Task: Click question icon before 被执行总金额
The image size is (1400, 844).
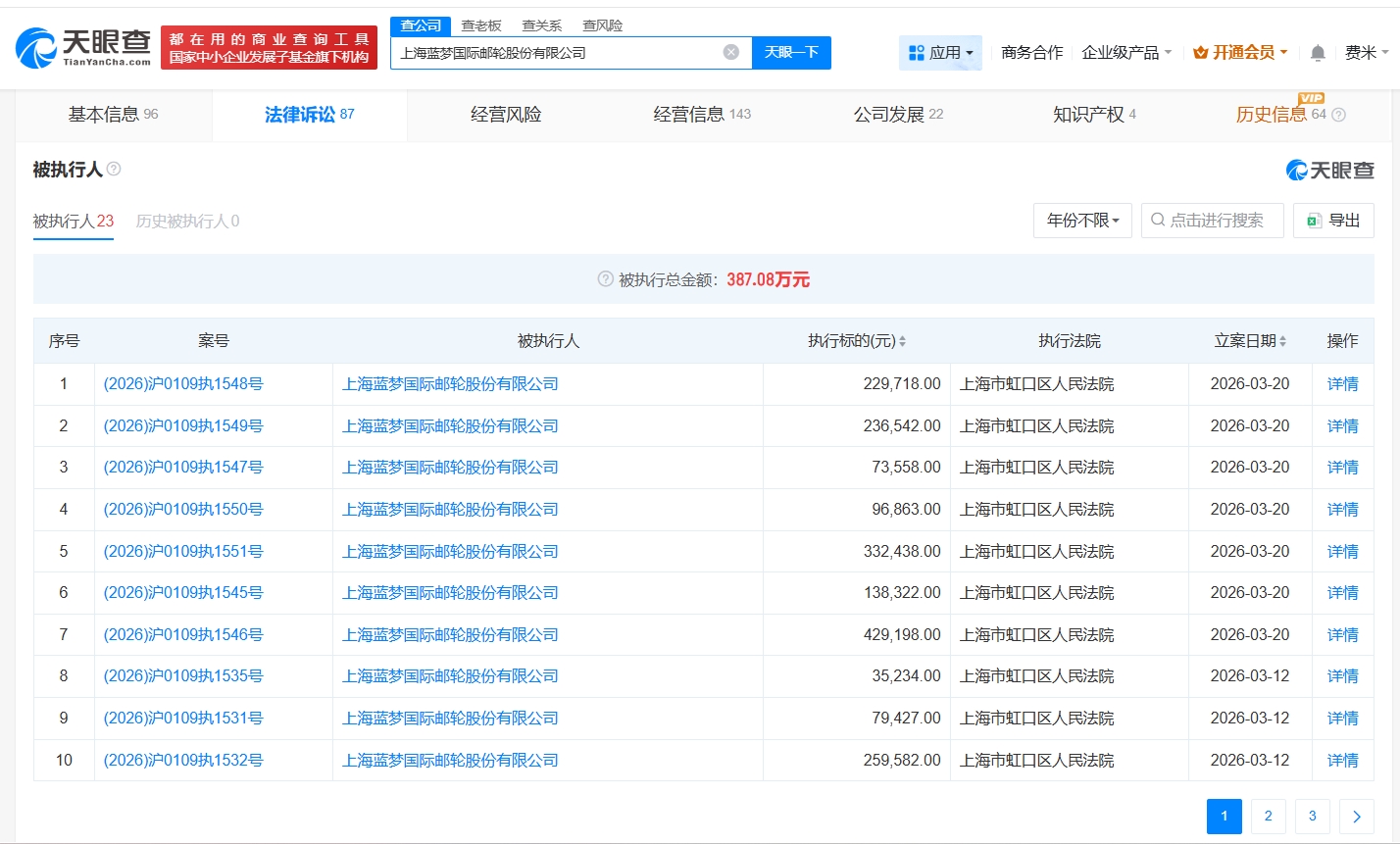Action: [x=605, y=279]
